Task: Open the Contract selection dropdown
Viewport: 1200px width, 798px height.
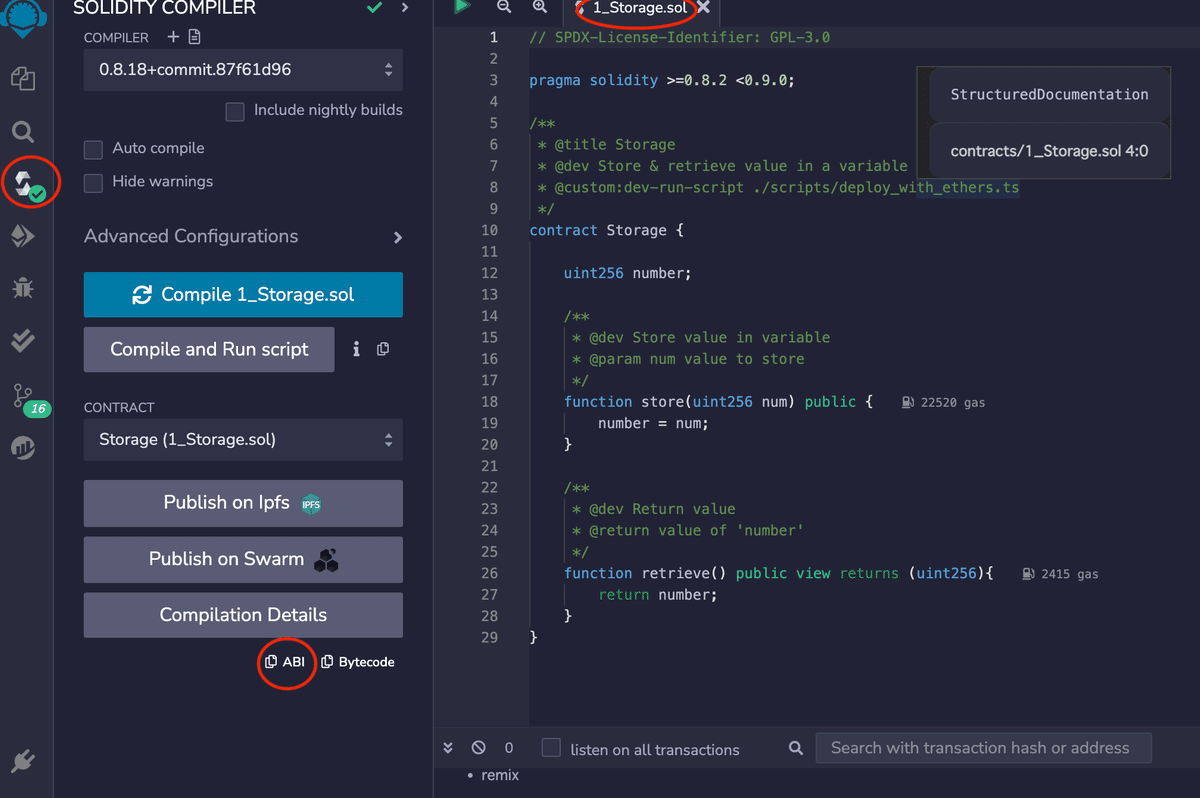Action: [x=243, y=440]
